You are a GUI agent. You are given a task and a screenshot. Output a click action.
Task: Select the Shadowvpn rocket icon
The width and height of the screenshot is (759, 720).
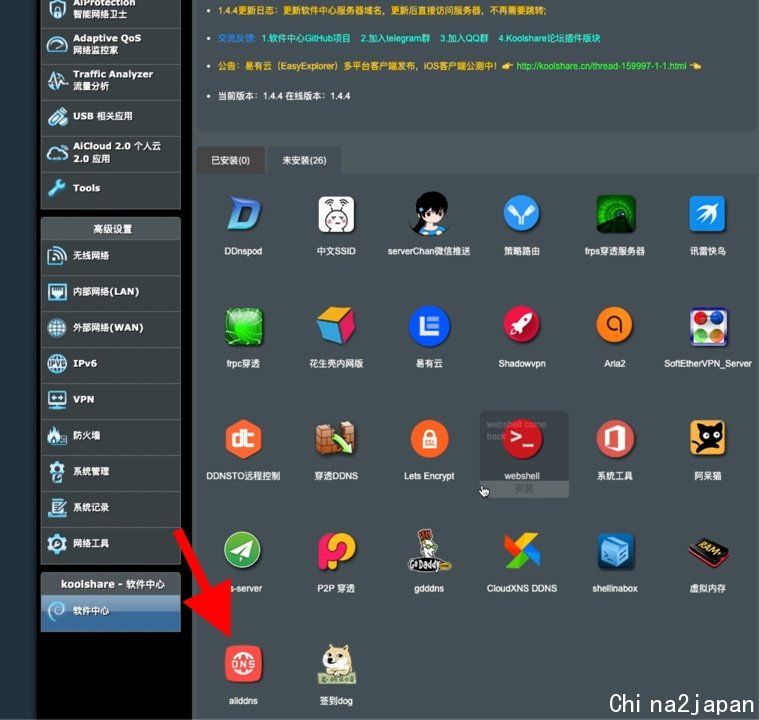[x=522, y=324]
